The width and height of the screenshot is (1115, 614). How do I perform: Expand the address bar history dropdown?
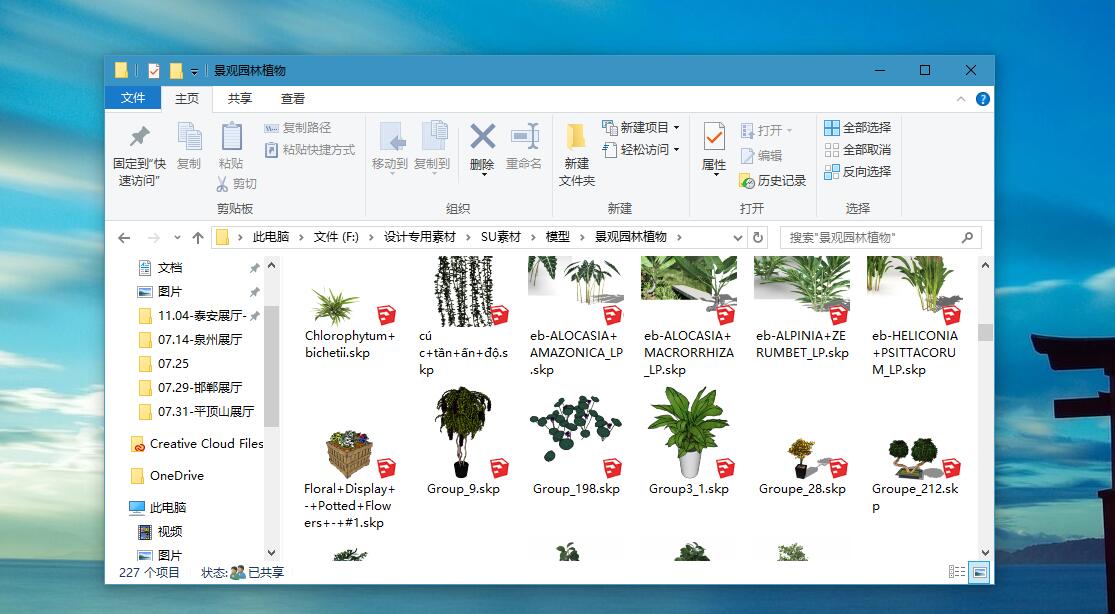point(738,238)
